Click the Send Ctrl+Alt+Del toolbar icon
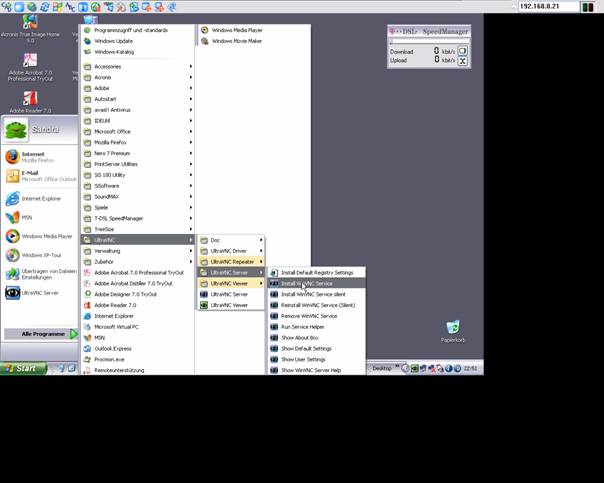 point(7,7)
